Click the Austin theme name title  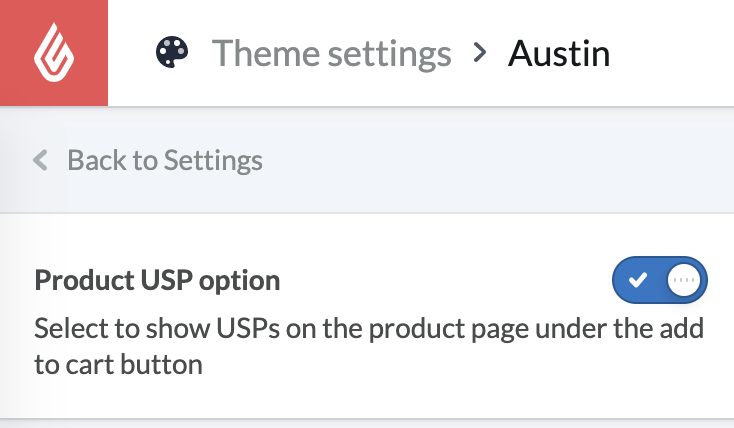tap(559, 52)
